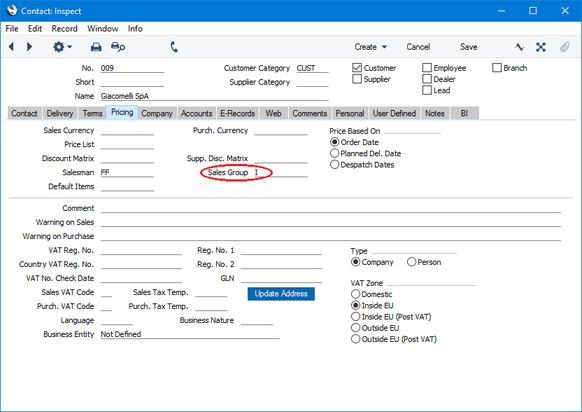Screen dimensions: 582x412
Task: Click the Save button
Action: click(x=468, y=47)
